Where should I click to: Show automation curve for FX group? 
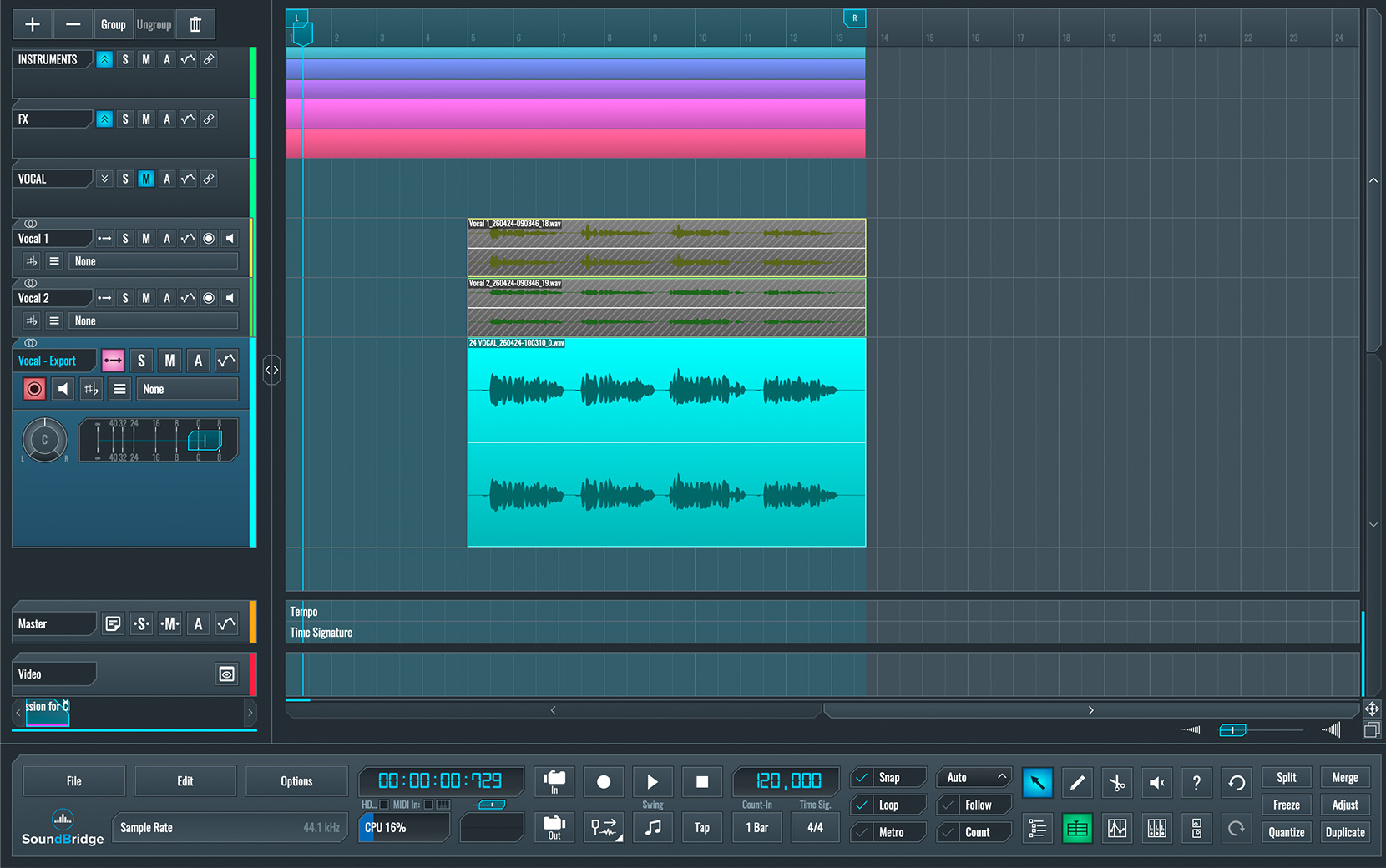[x=188, y=119]
